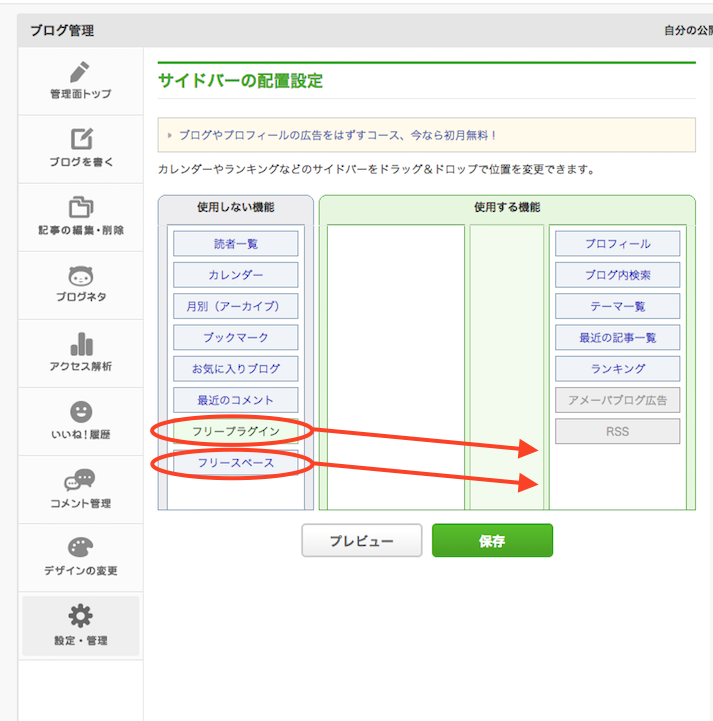Click the プロフィール module in the used column
Image resolution: width=713 pixels, height=721 pixels.
pyautogui.click(x=617, y=243)
